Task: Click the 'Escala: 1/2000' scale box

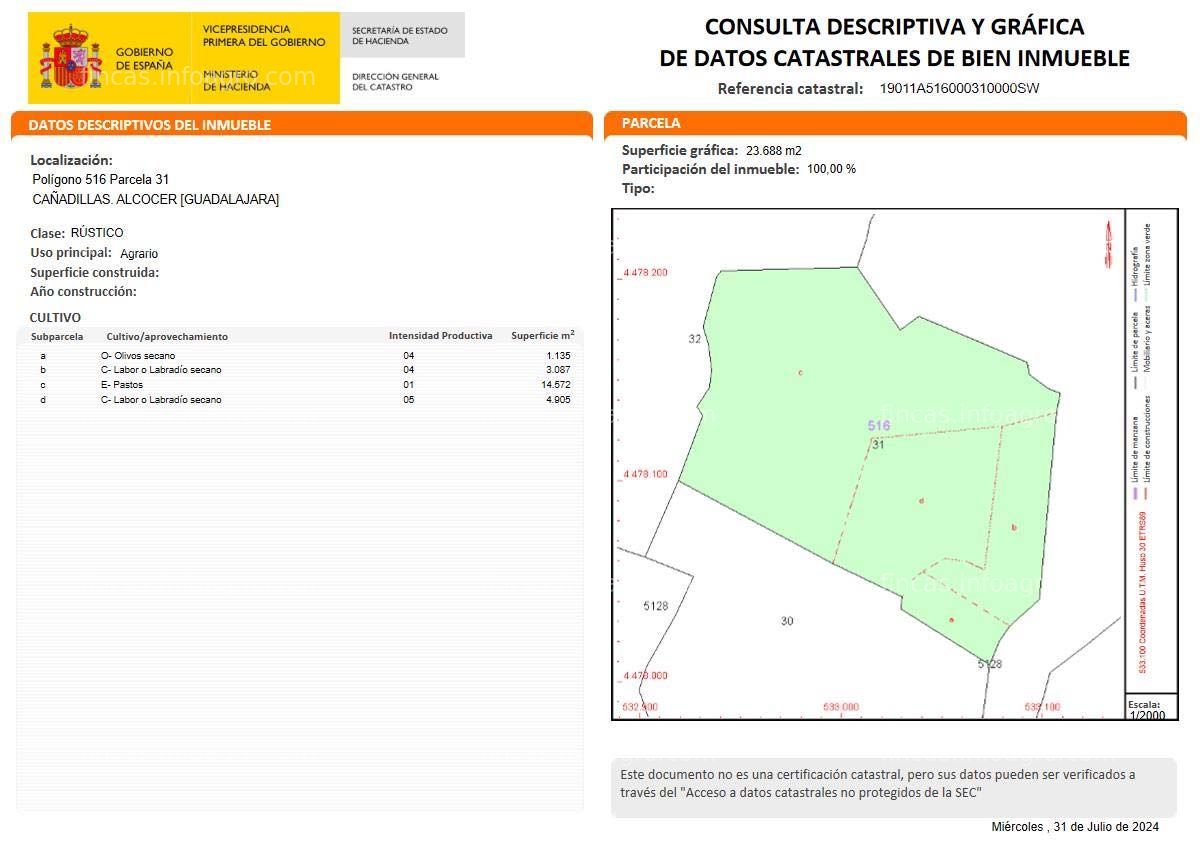Action: pyautogui.click(x=1151, y=707)
